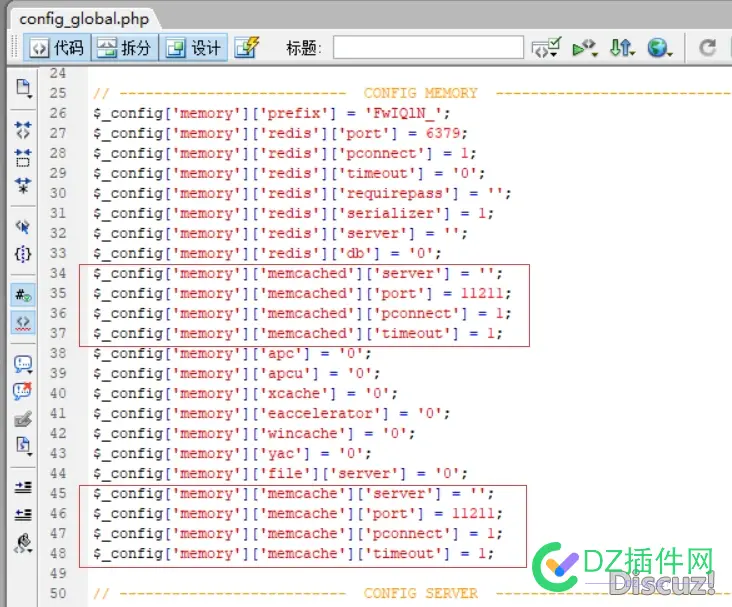Click the memcached 'timeout' line
Screen dimensions: 732x607
point(298,334)
